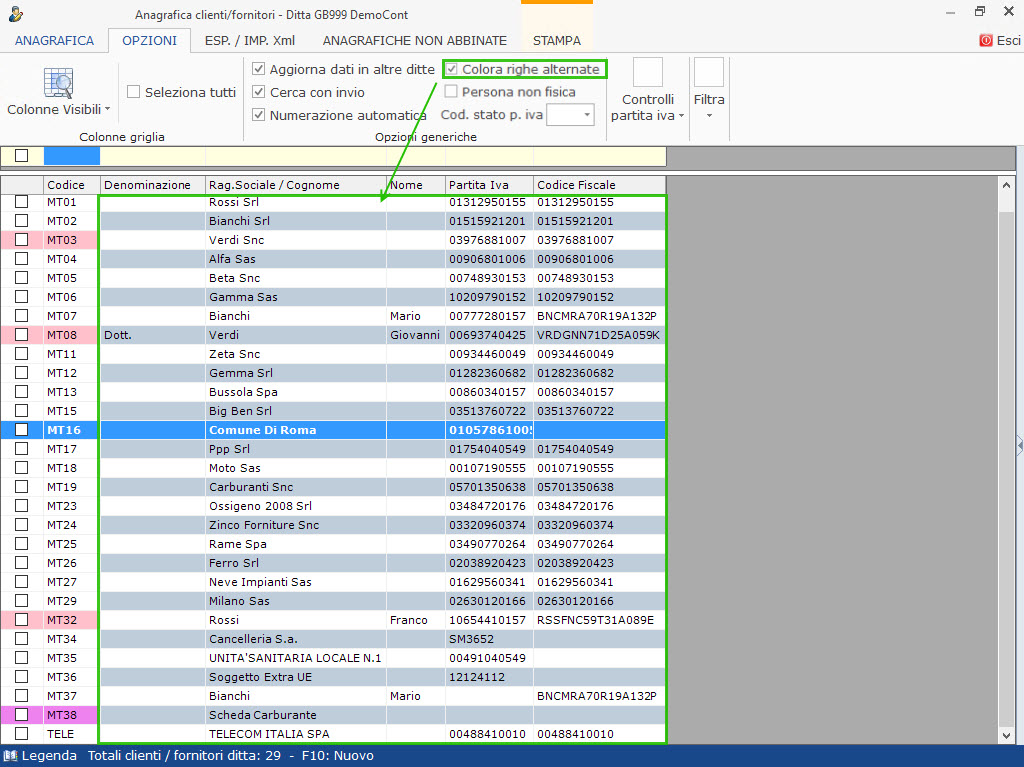Toggle Numerazione automatica checkbox
Image resolution: width=1024 pixels, height=767 pixels.
click(259, 115)
